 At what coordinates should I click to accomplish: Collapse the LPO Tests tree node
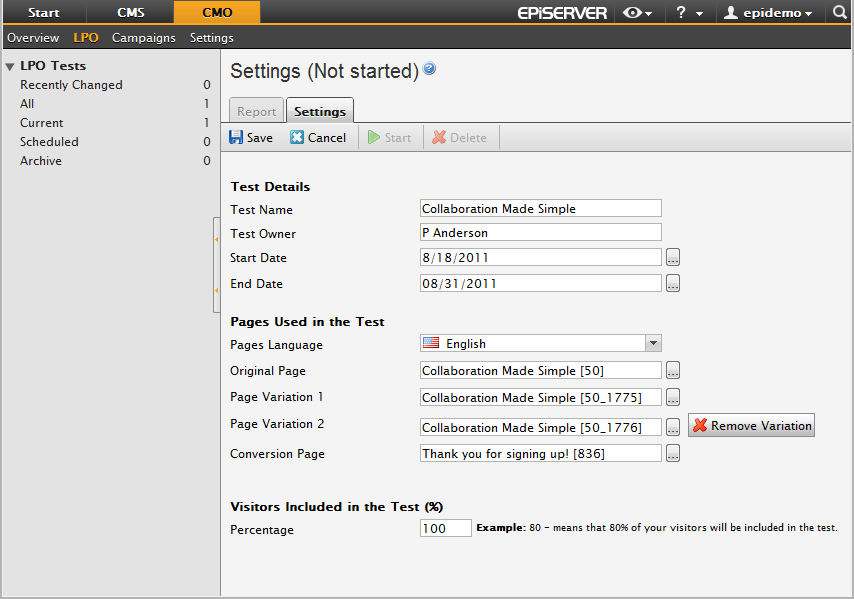click(10, 65)
